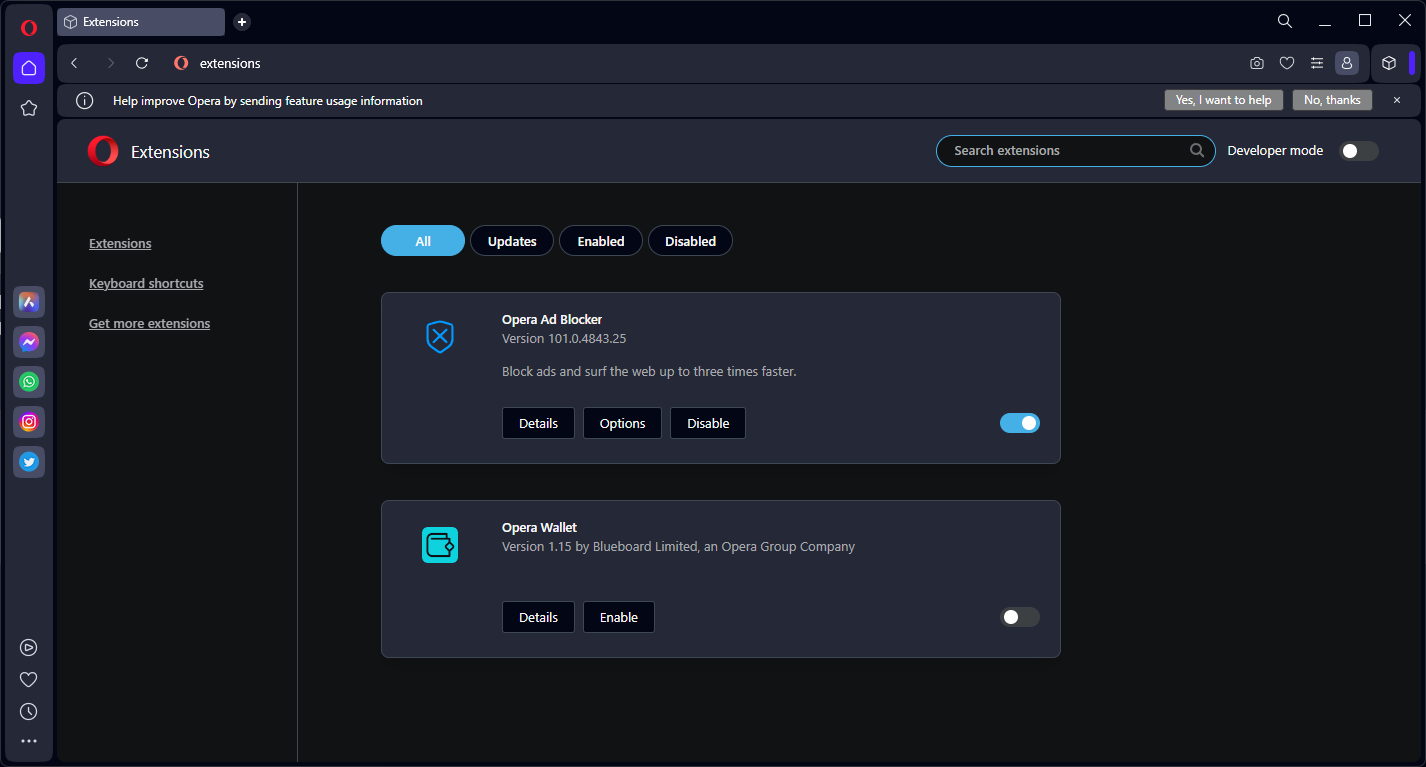The height and width of the screenshot is (767, 1426).
Task: Toggle Developer mode switch
Action: click(x=1359, y=151)
